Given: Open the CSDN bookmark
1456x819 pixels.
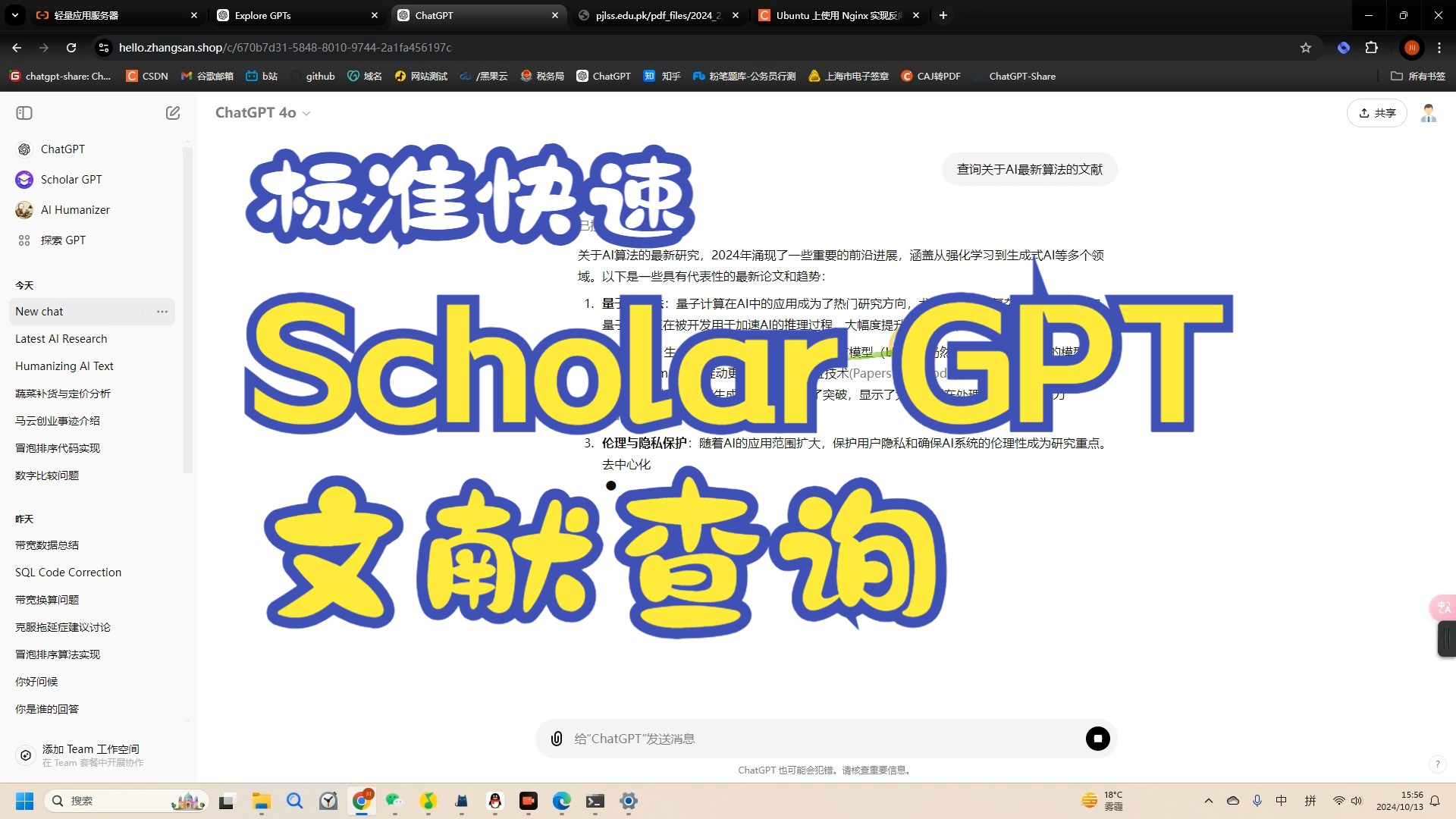Looking at the screenshot, I should click(147, 76).
